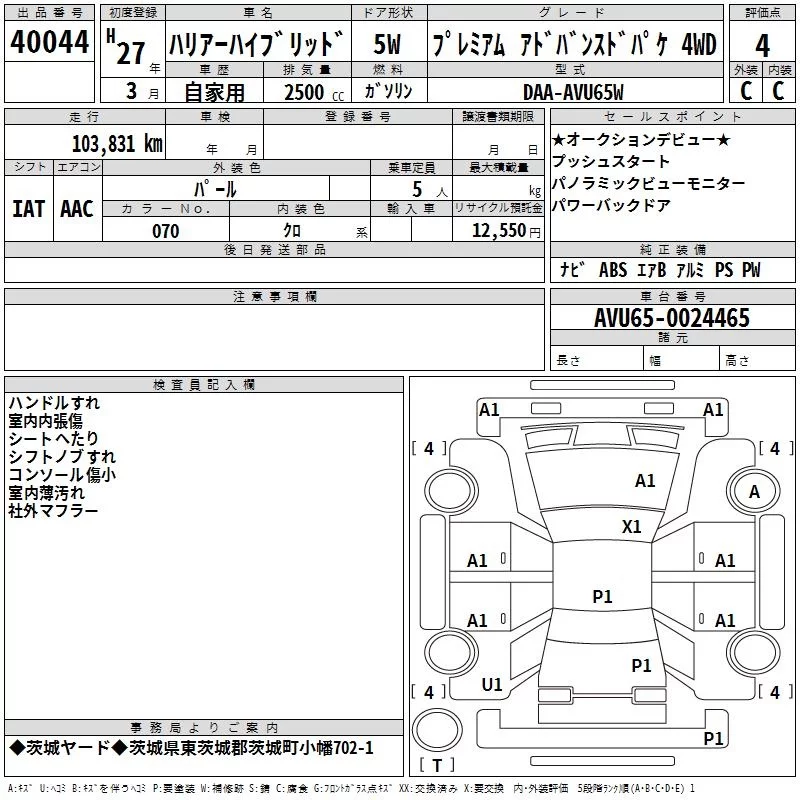Click the A1 mark at diagram top-left corner
Image resolution: width=800 pixels, height=800 pixels.
(489, 410)
